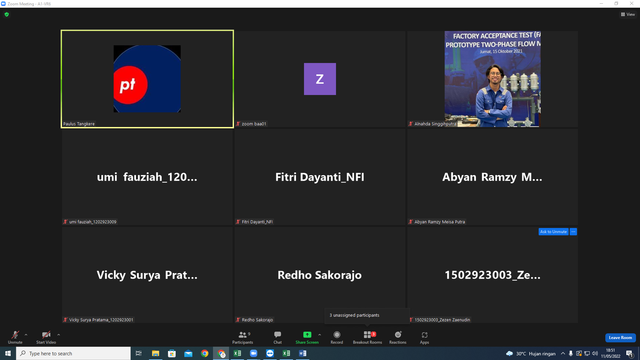
Task: Open Mail app from taskbar
Action: (x=188, y=353)
